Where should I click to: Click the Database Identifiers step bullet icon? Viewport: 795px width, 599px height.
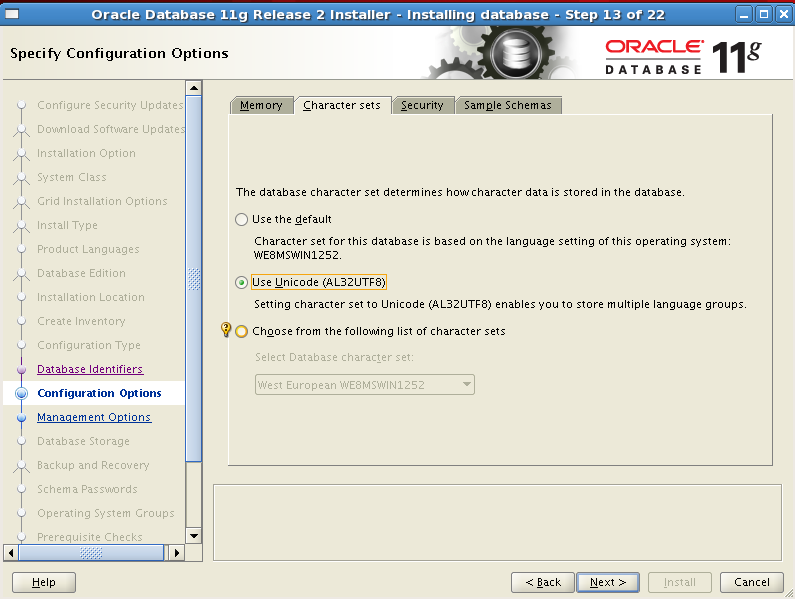coord(21,369)
